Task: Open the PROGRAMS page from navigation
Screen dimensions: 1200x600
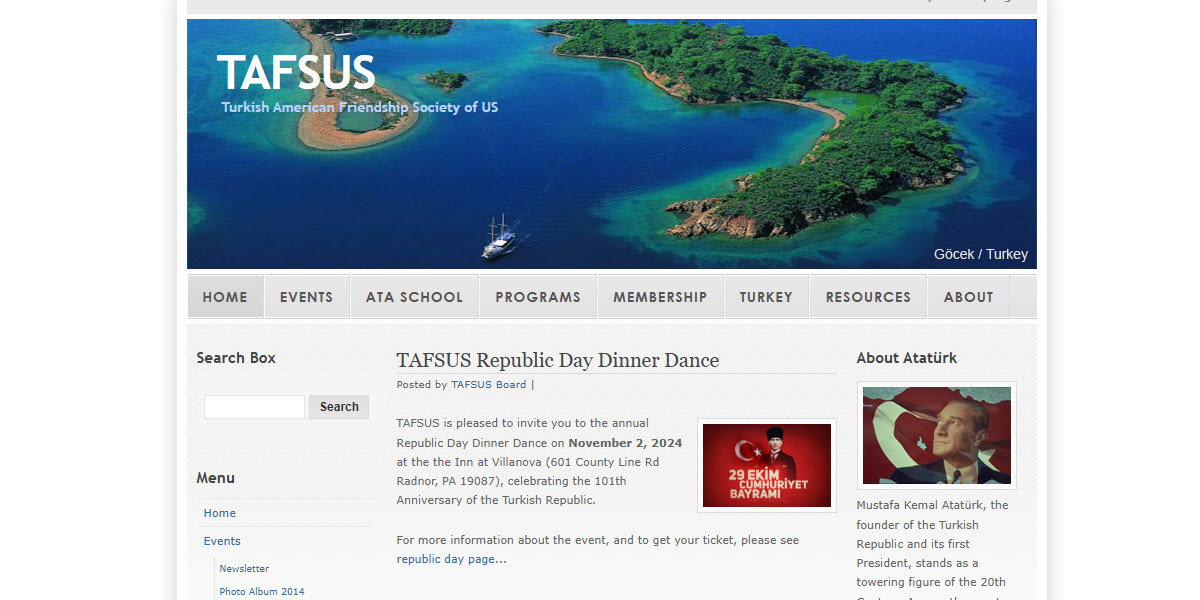Action: (537, 296)
